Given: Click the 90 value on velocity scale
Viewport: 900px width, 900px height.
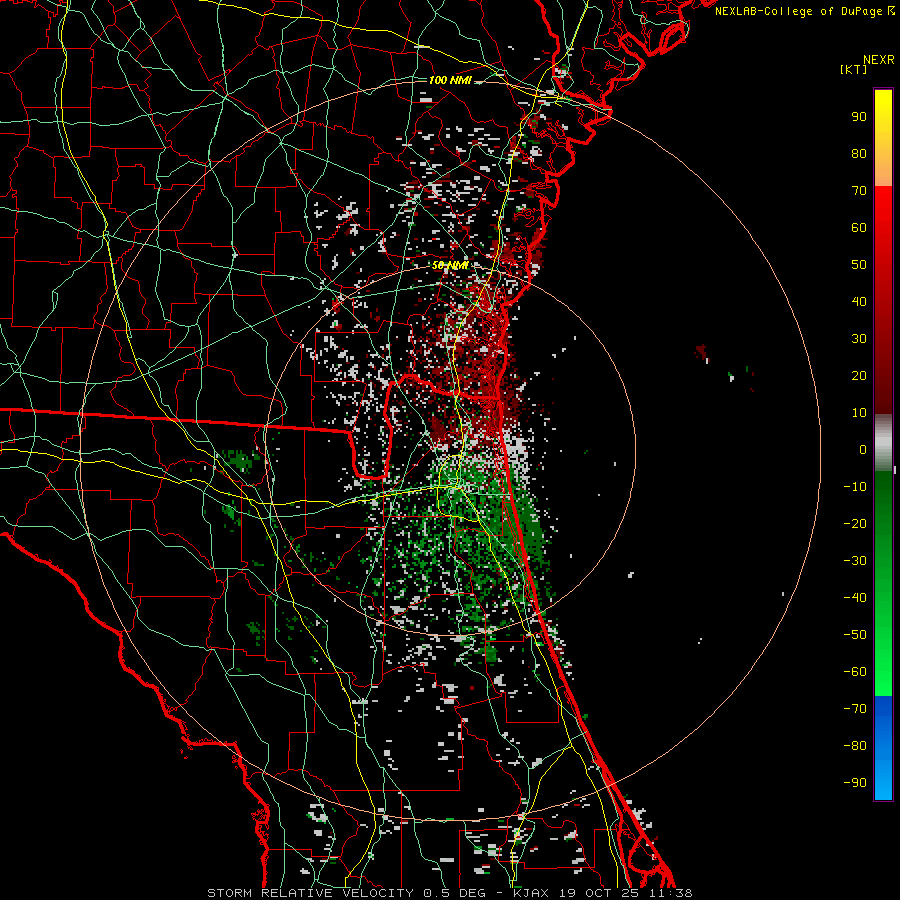Looking at the screenshot, I should coord(859,117).
